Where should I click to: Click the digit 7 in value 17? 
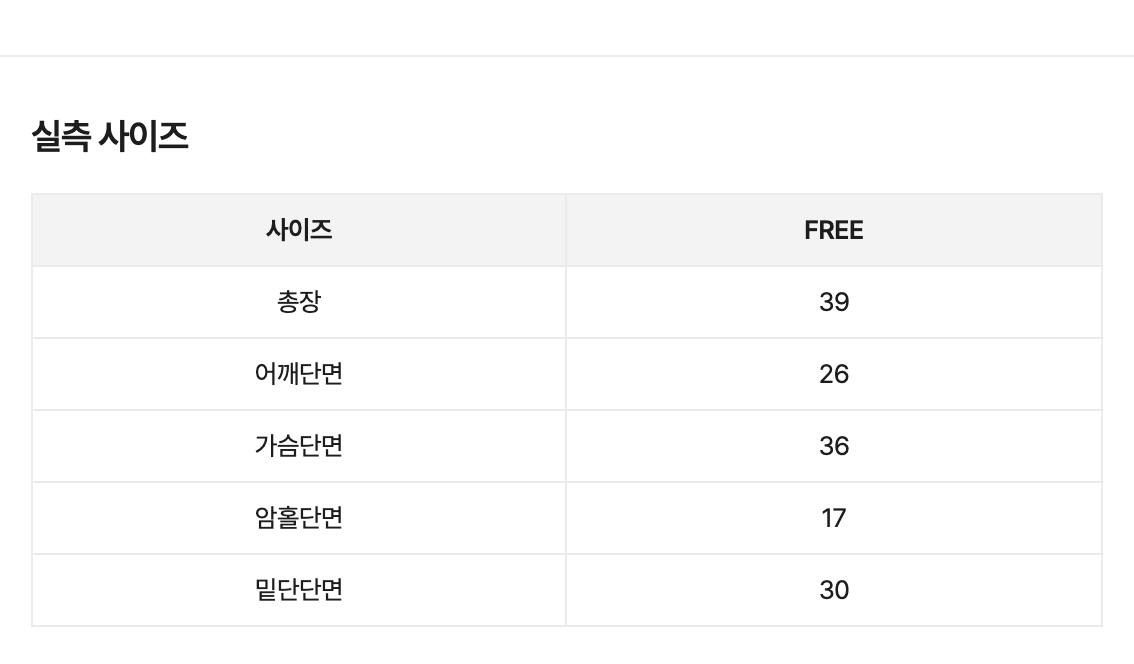[x=839, y=518]
